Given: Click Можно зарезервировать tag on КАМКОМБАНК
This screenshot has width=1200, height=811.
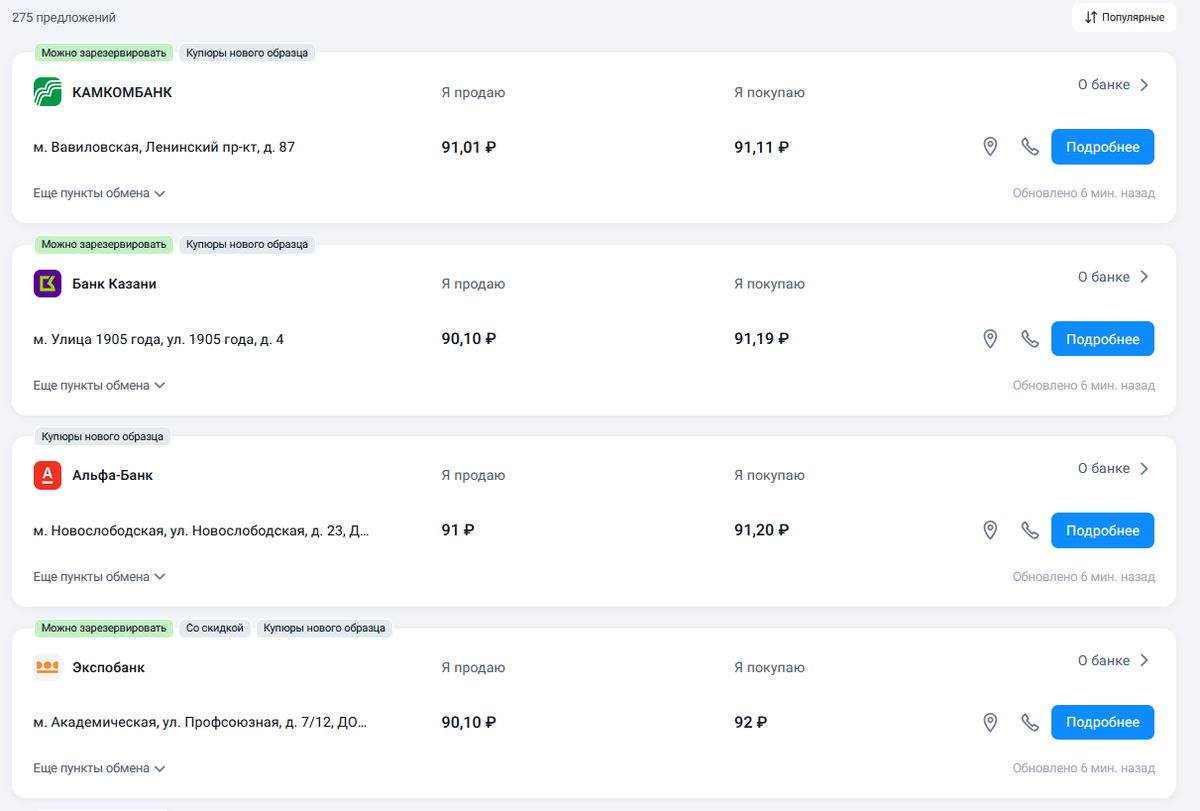Looking at the screenshot, I should pyautogui.click(x=104, y=52).
